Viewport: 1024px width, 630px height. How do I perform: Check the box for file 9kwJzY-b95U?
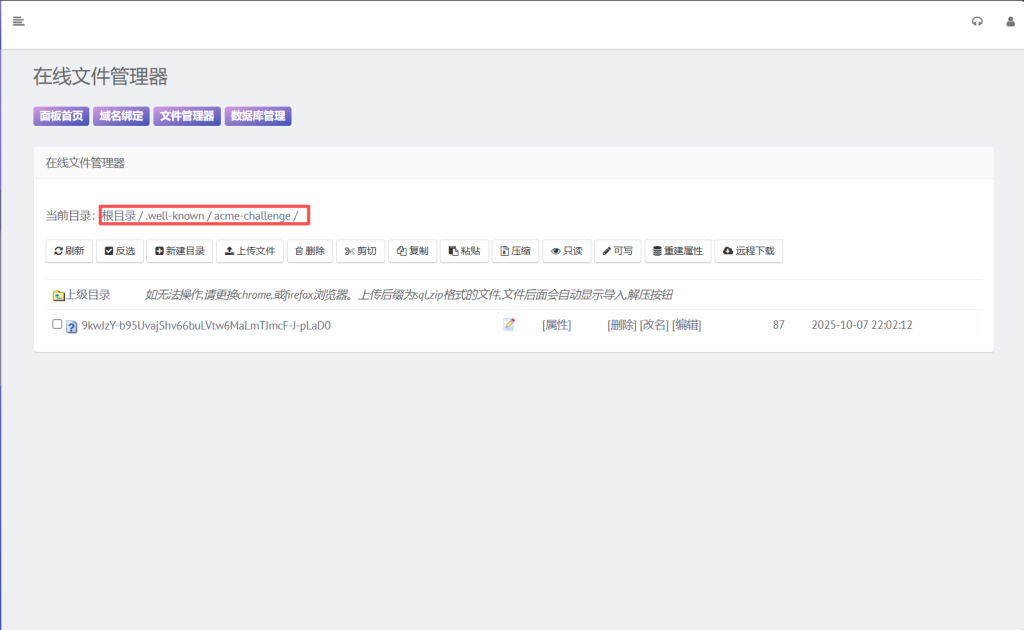[x=57, y=324]
